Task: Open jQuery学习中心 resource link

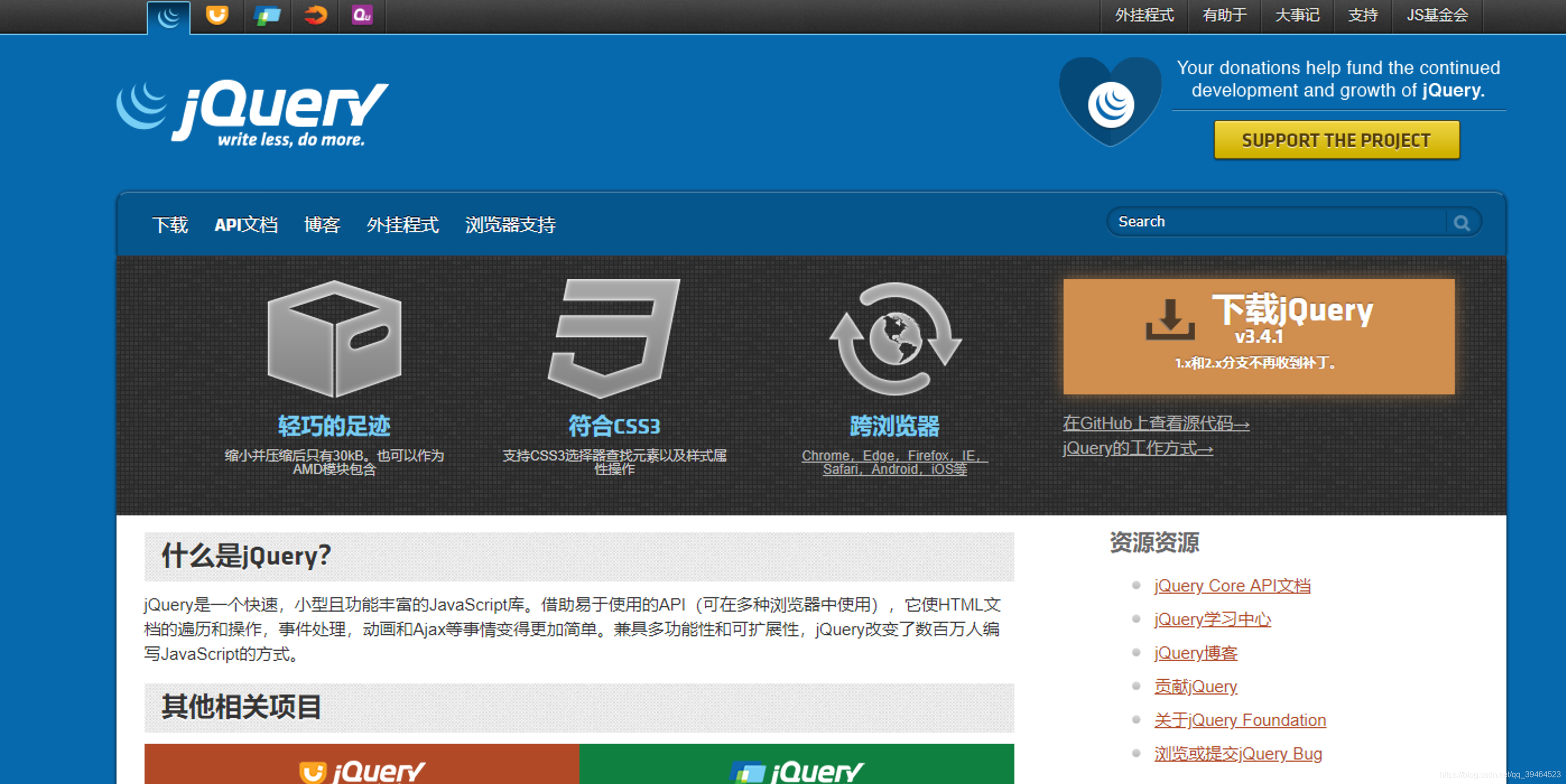Action: tap(1212, 619)
